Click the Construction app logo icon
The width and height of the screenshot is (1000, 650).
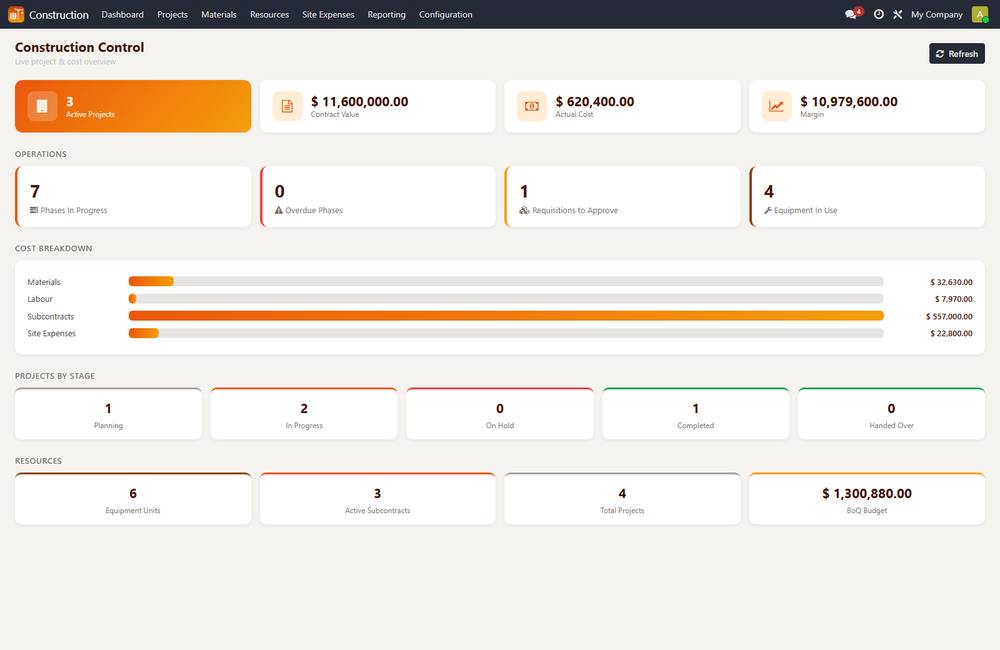16,14
